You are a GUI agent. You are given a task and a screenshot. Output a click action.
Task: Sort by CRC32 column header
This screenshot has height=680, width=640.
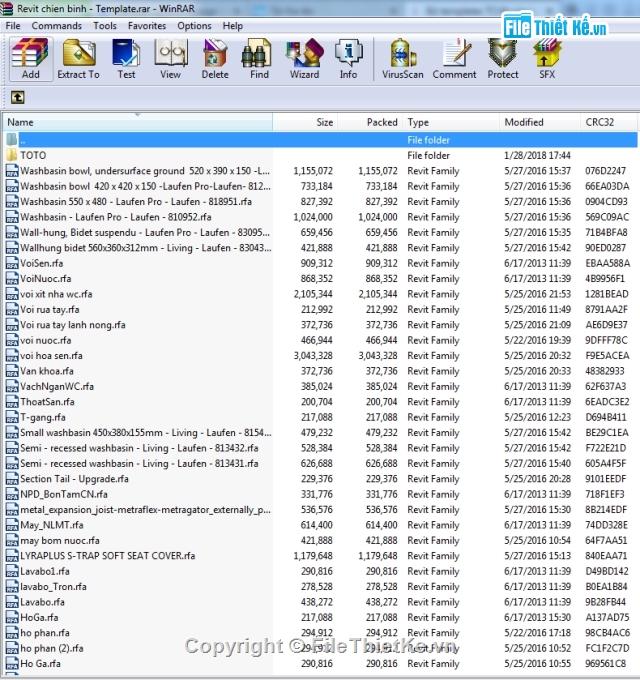(609, 122)
